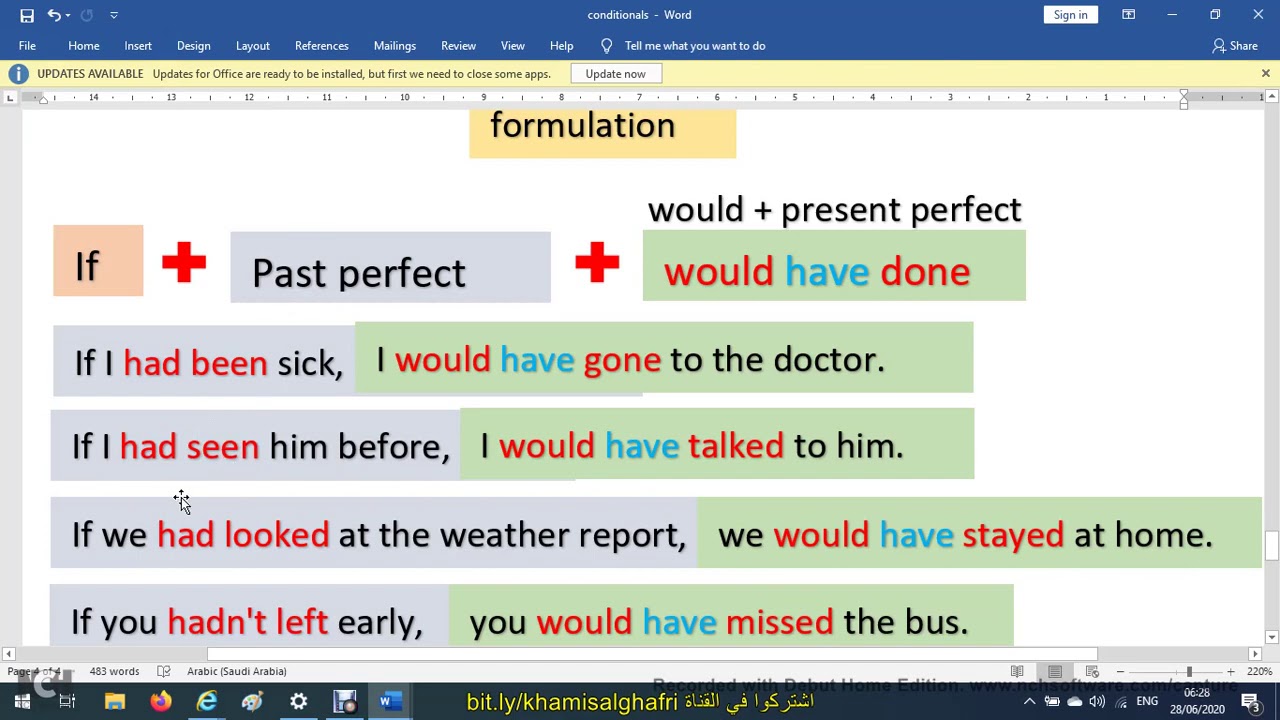The image size is (1280, 720).
Task: Go to the View tab
Action: [x=512, y=46]
